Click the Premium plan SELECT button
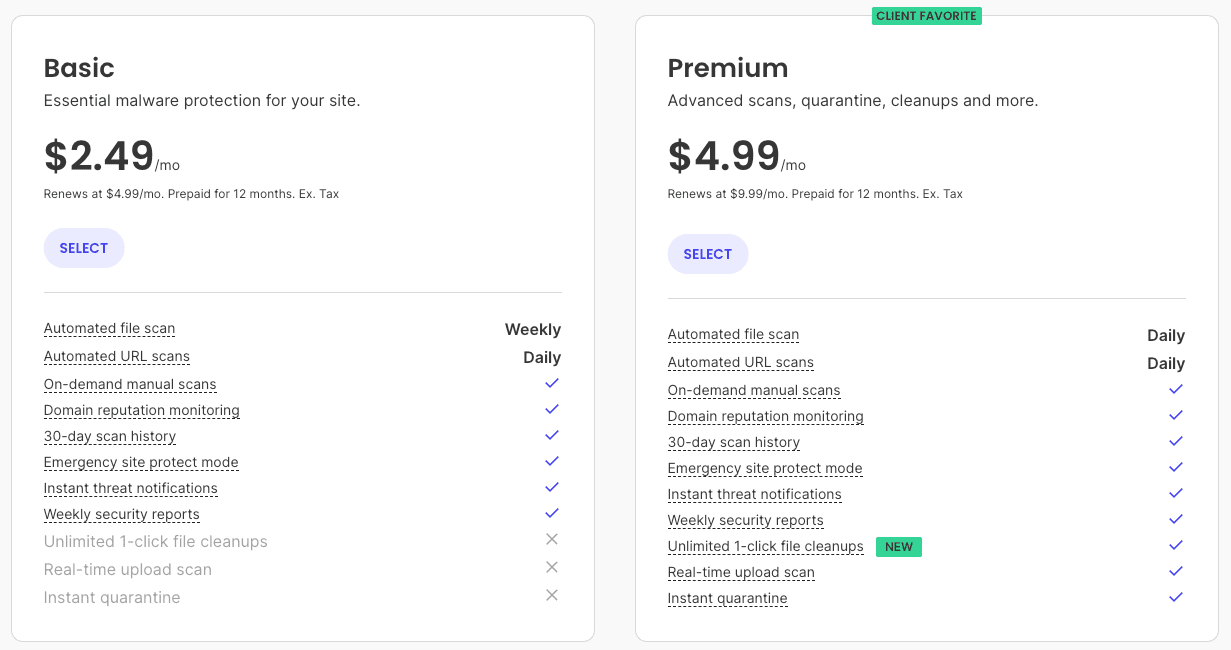The height and width of the screenshot is (650, 1231). coord(708,254)
